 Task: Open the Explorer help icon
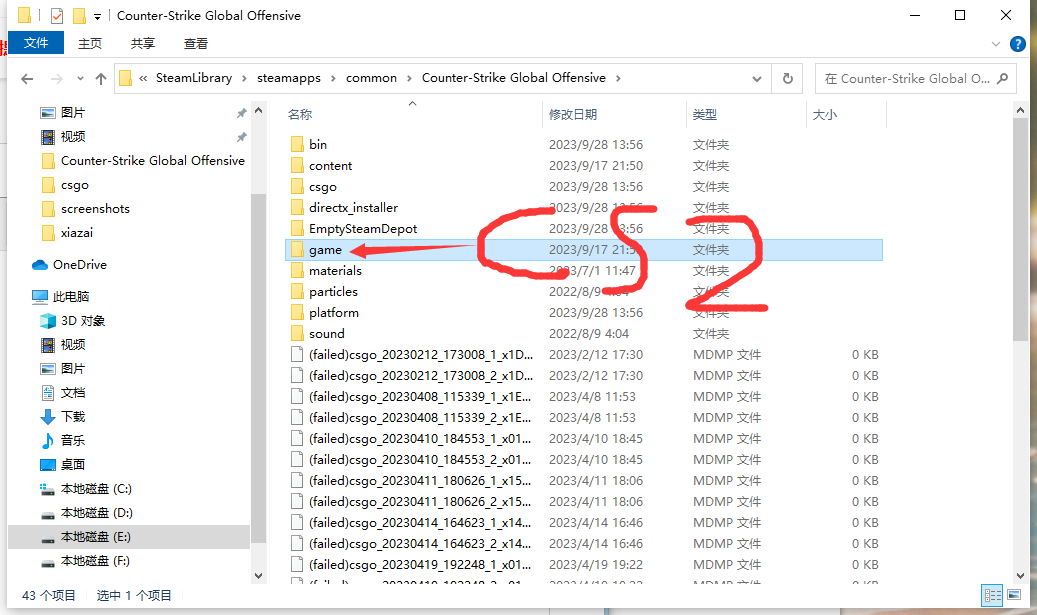pos(1018,44)
